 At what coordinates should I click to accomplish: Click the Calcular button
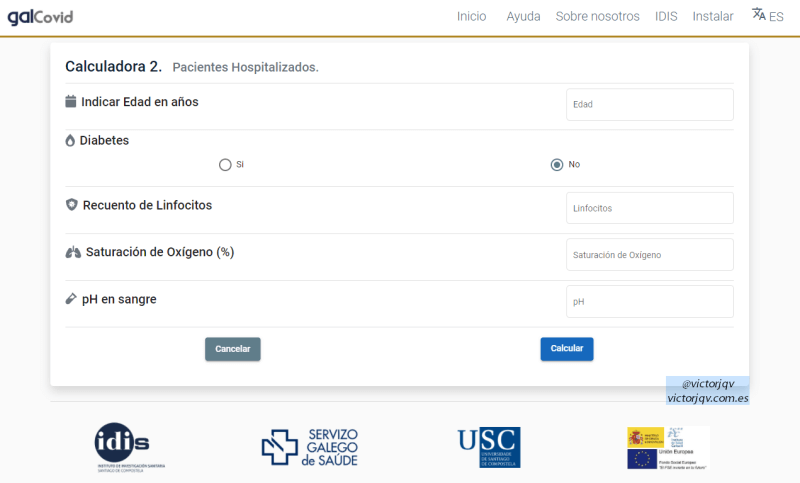[567, 349]
